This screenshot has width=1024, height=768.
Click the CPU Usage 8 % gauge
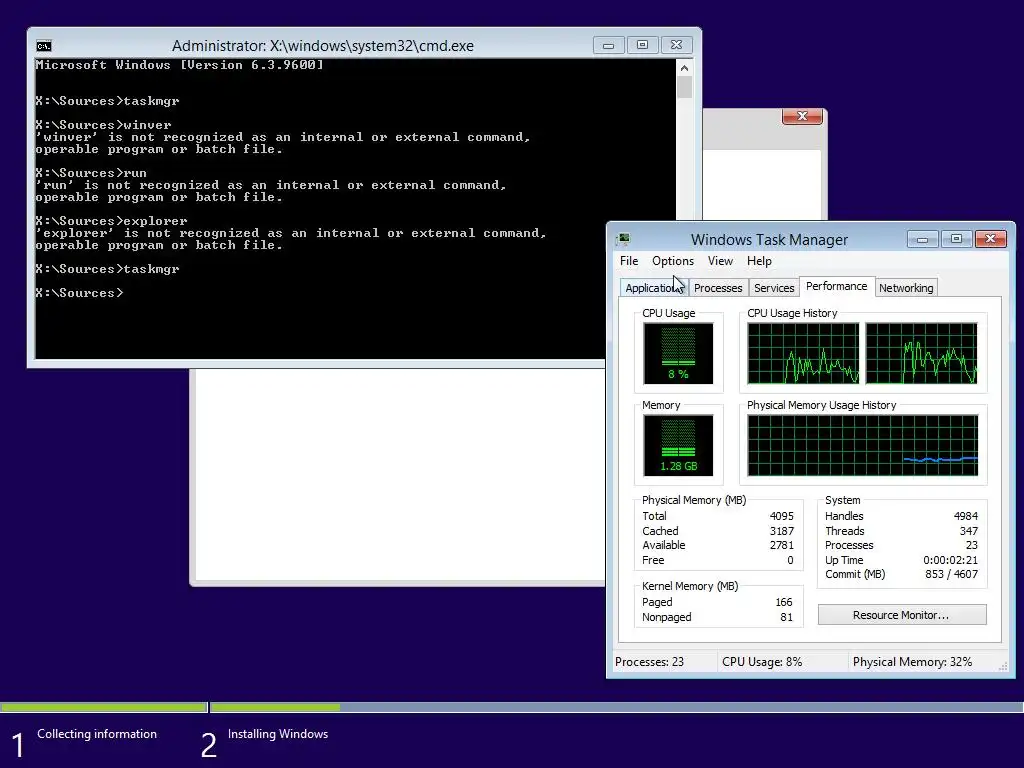tap(678, 353)
